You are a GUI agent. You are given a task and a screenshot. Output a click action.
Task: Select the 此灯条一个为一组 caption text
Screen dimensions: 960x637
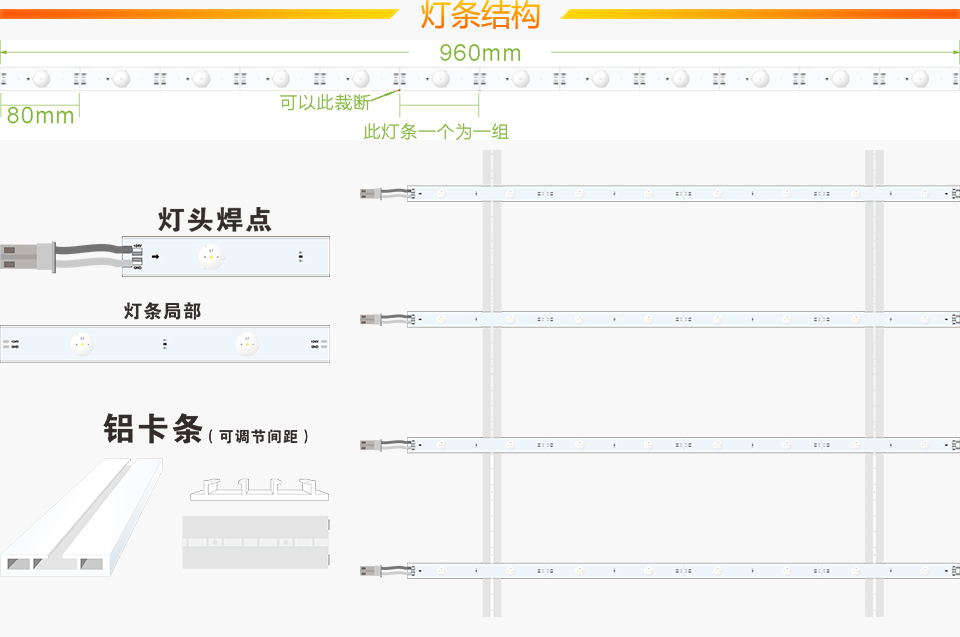coord(436,132)
